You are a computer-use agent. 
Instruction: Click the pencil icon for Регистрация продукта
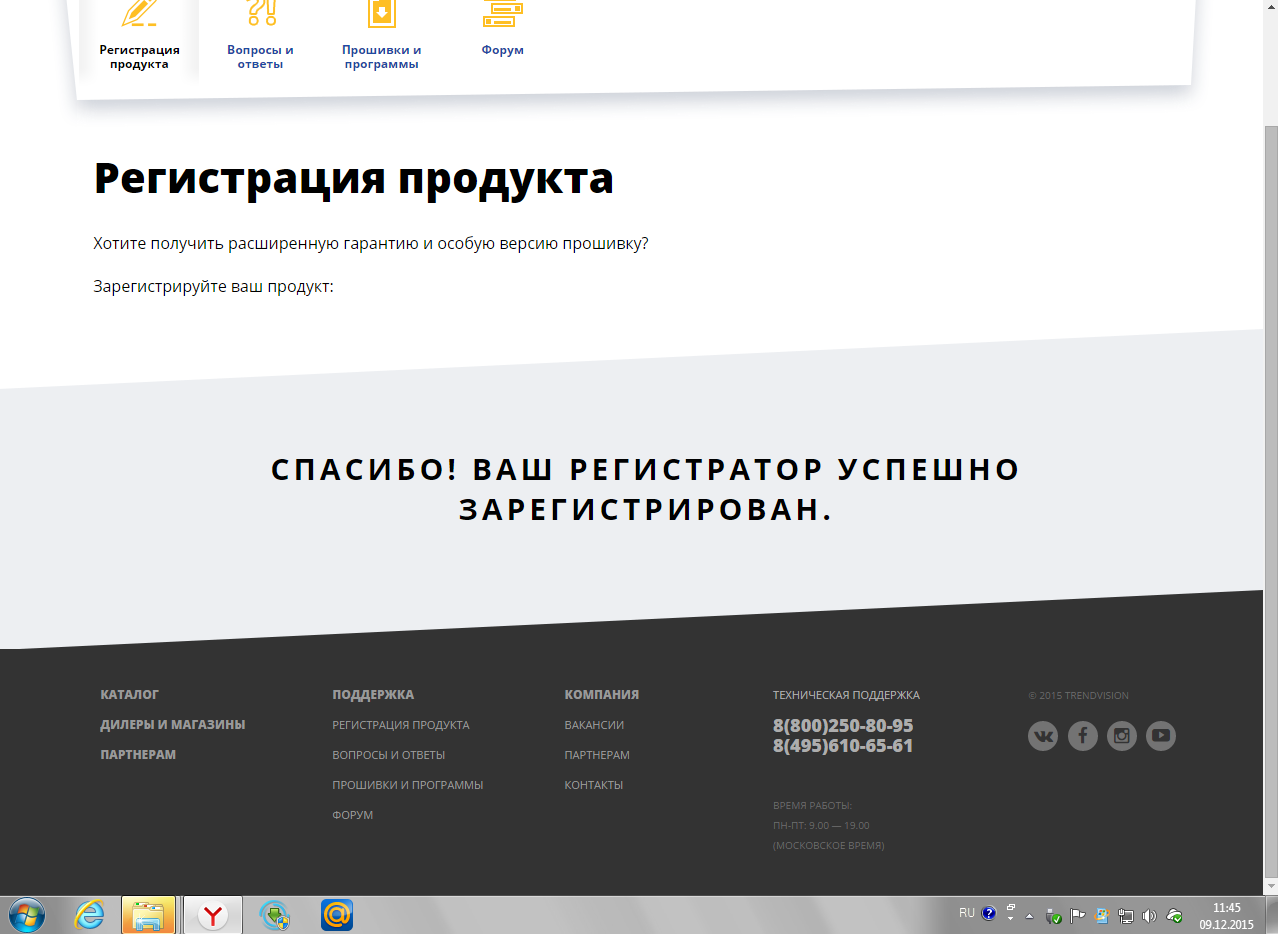pyautogui.click(x=139, y=12)
